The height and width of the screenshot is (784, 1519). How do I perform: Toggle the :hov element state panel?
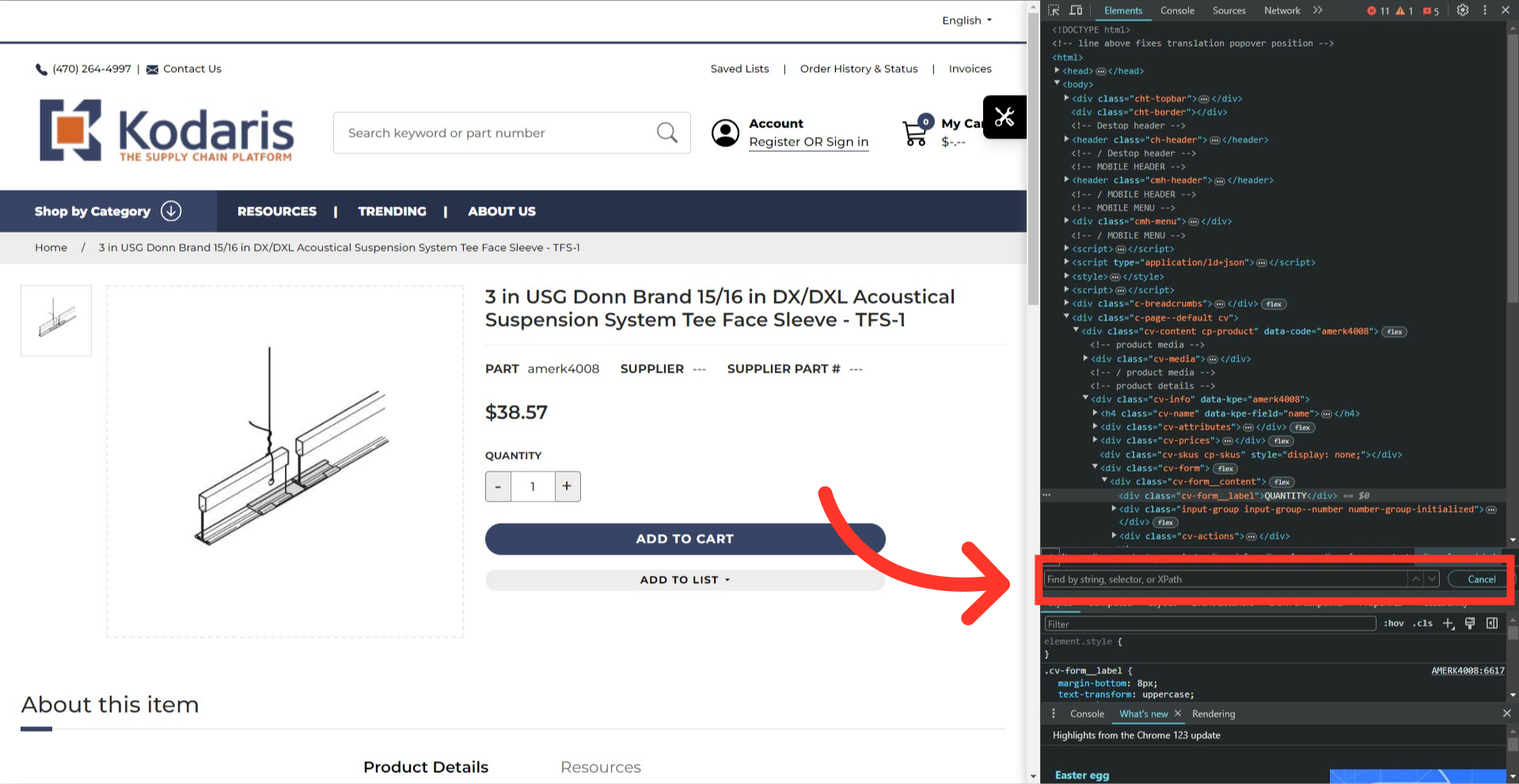click(1394, 623)
